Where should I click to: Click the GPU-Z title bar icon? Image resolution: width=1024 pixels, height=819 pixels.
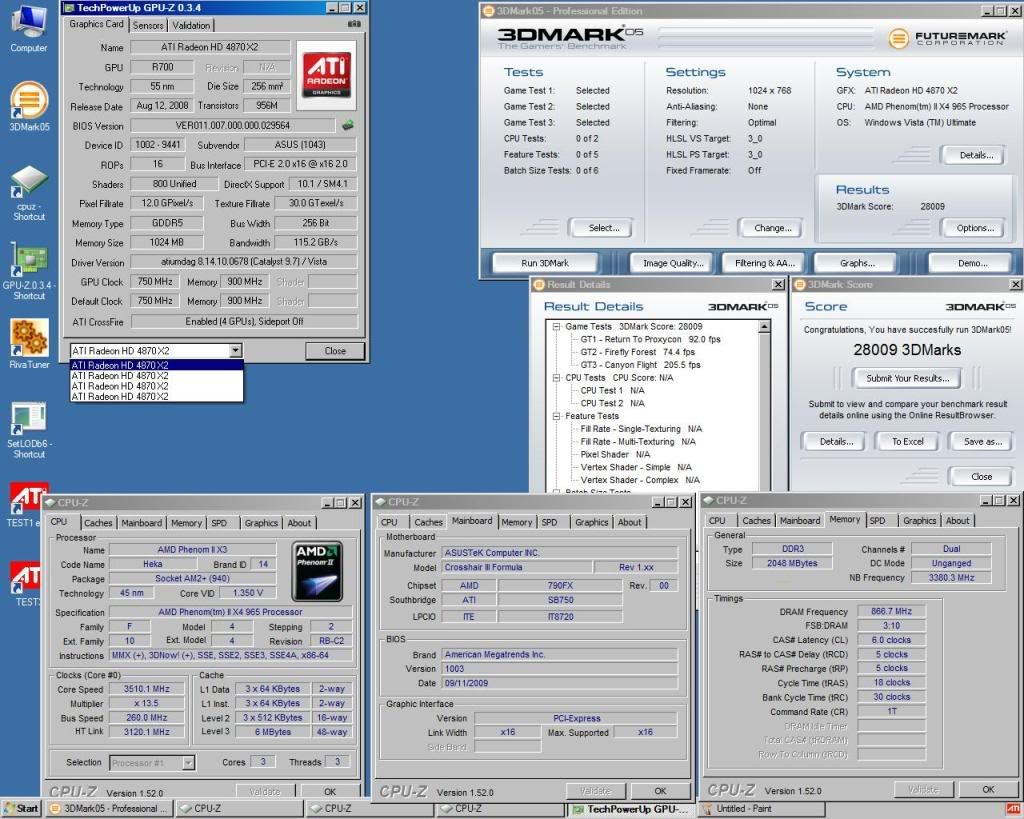(69, 8)
